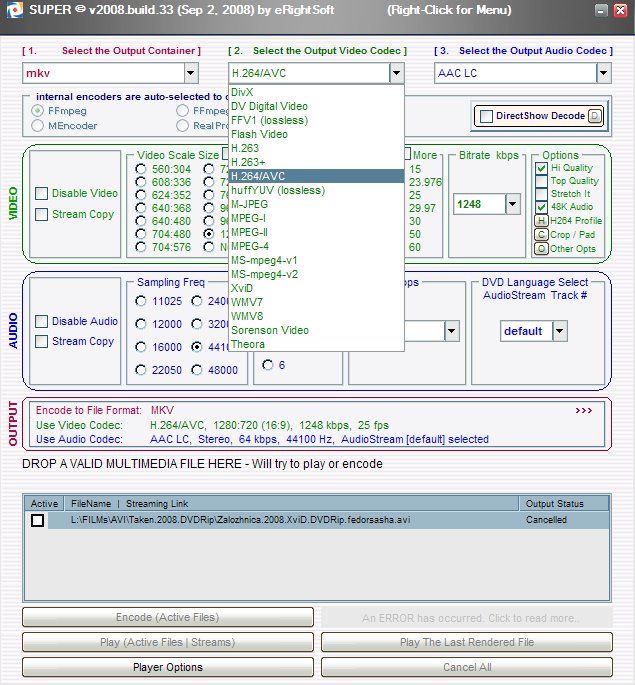Select Theora in the codec list

point(248,344)
